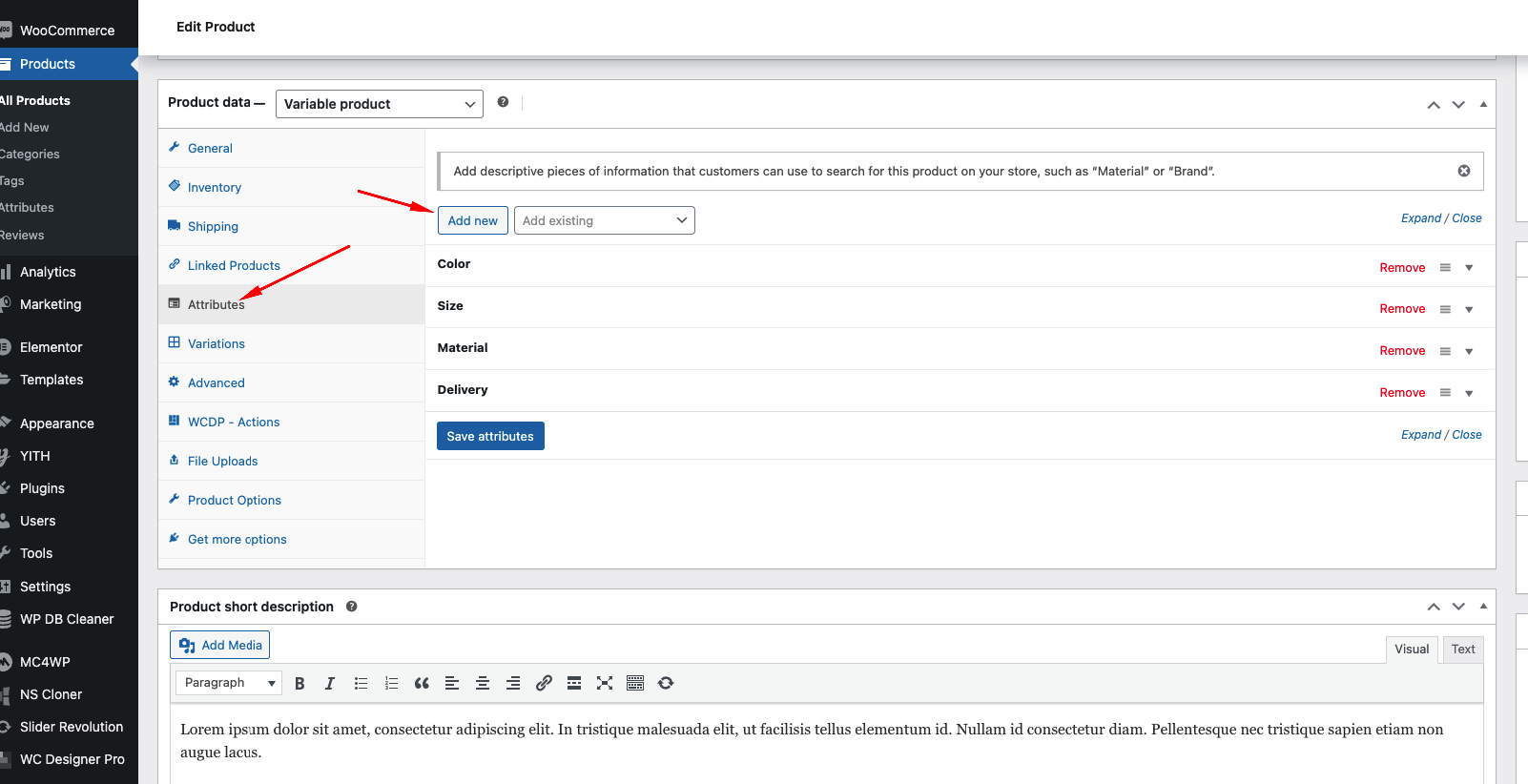Collapse the Product short description panel

pyautogui.click(x=1483, y=607)
